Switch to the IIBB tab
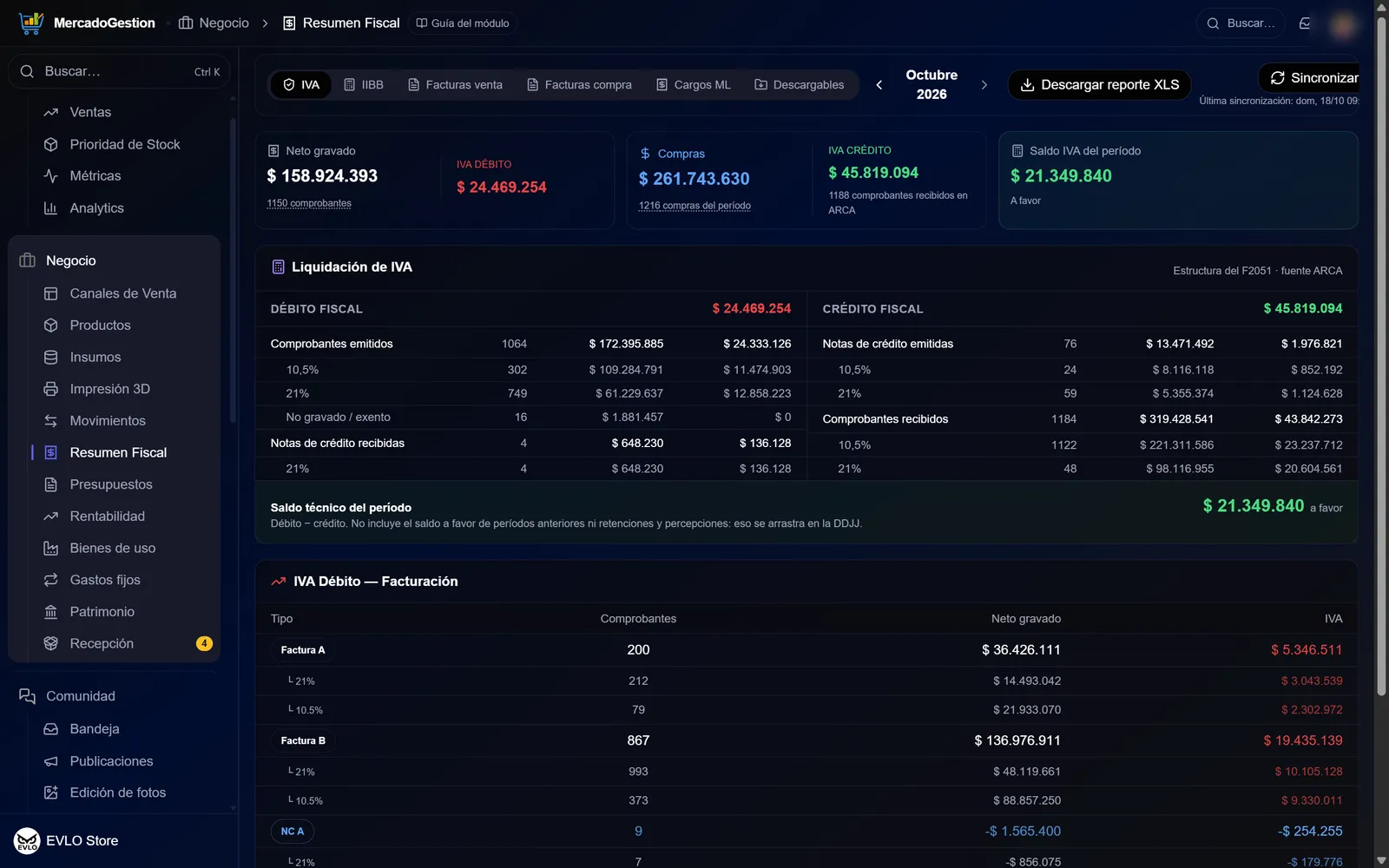The width and height of the screenshot is (1389, 868). pyautogui.click(x=364, y=85)
